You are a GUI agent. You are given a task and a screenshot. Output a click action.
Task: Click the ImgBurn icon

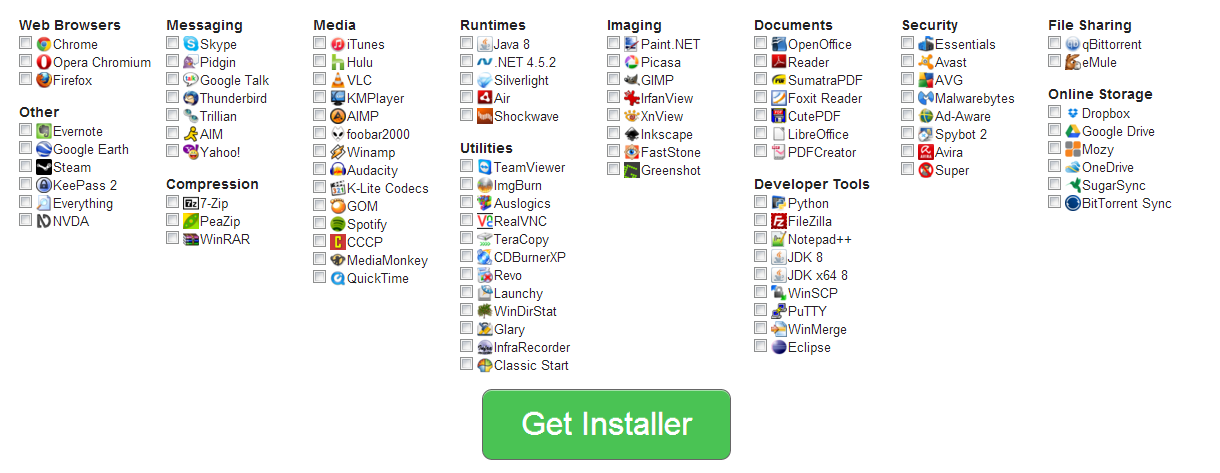click(x=485, y=185)
